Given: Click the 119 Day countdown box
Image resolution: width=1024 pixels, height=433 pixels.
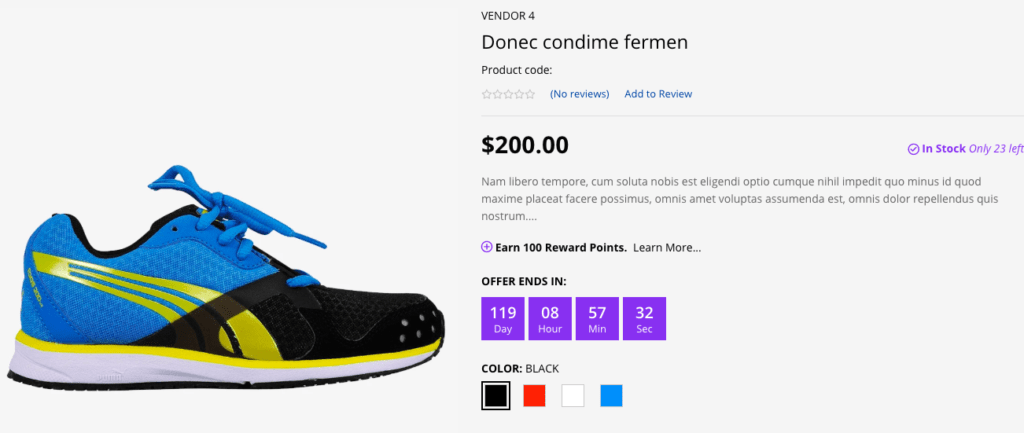Looking at the screenshot, I should [503, 319].
